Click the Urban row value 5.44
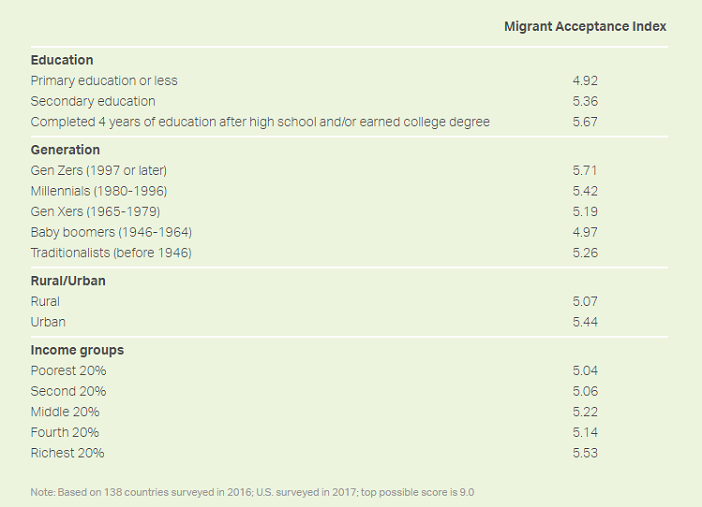This screenshot has height=507, width=702. [585, 322]
